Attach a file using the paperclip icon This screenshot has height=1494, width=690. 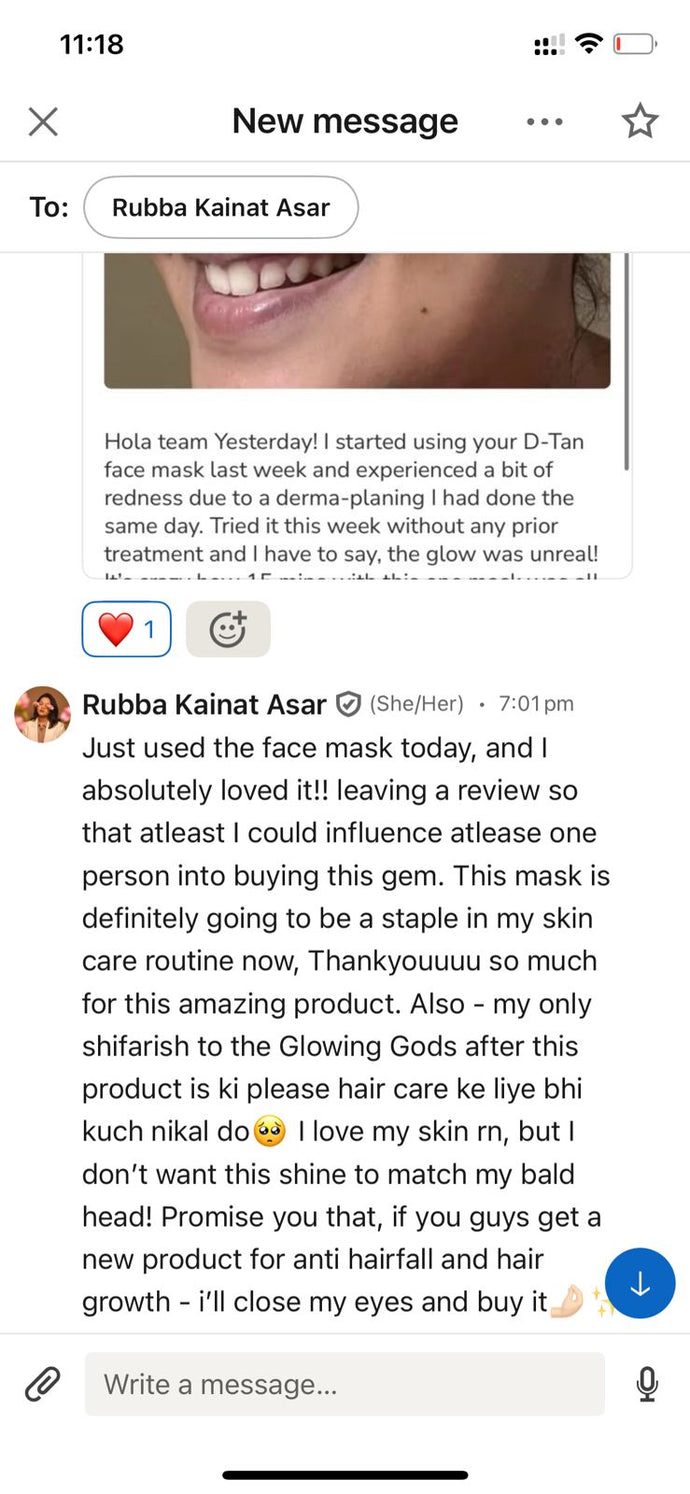point(42,1384)
